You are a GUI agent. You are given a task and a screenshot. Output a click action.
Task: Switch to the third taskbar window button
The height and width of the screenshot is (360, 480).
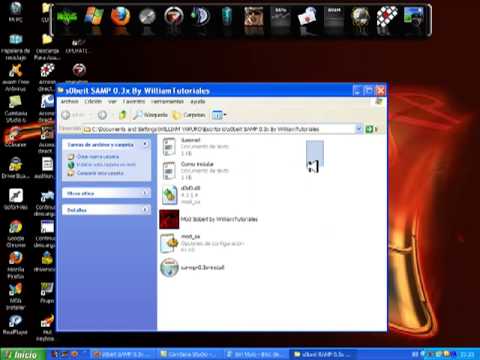pos(254,354)
